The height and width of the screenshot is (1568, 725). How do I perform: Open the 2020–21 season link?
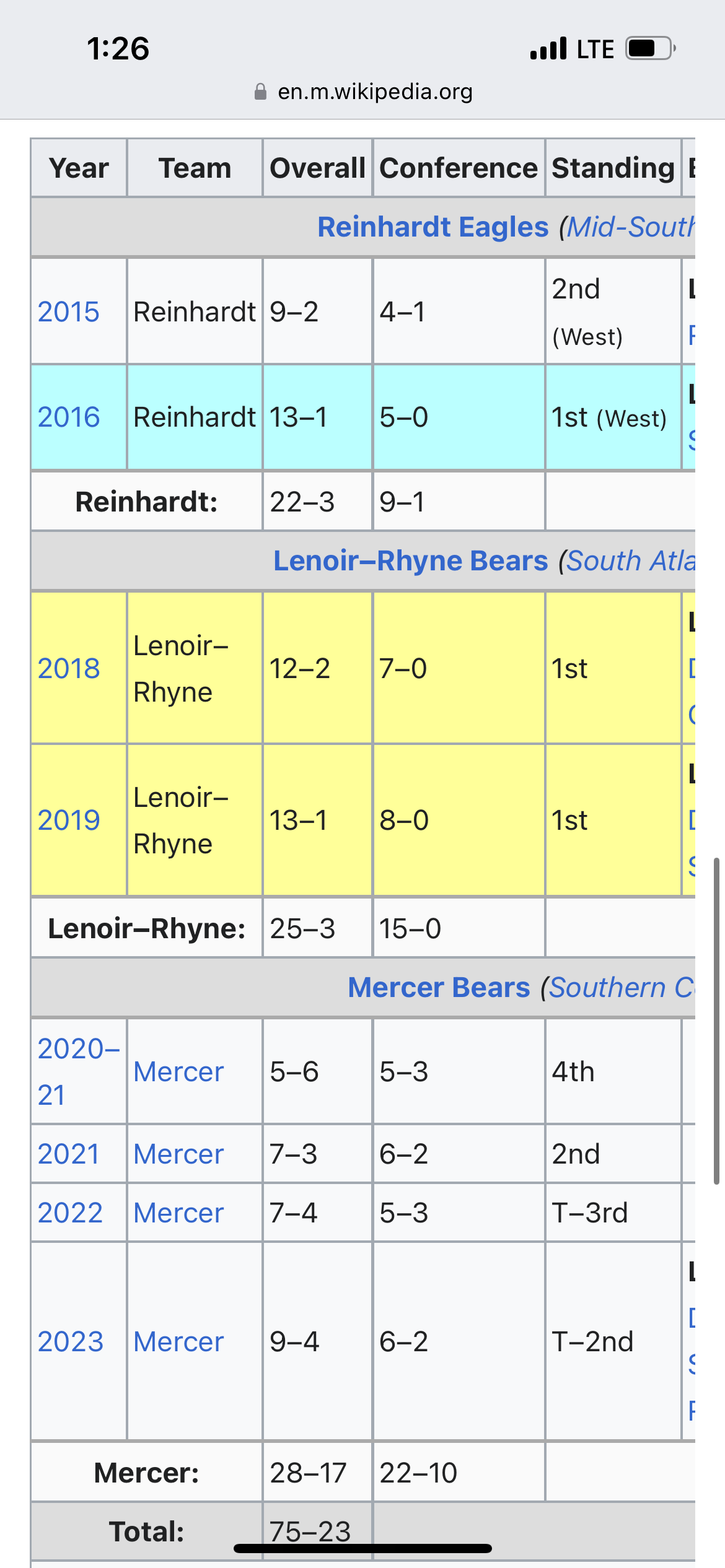(x=79, y=1071)
